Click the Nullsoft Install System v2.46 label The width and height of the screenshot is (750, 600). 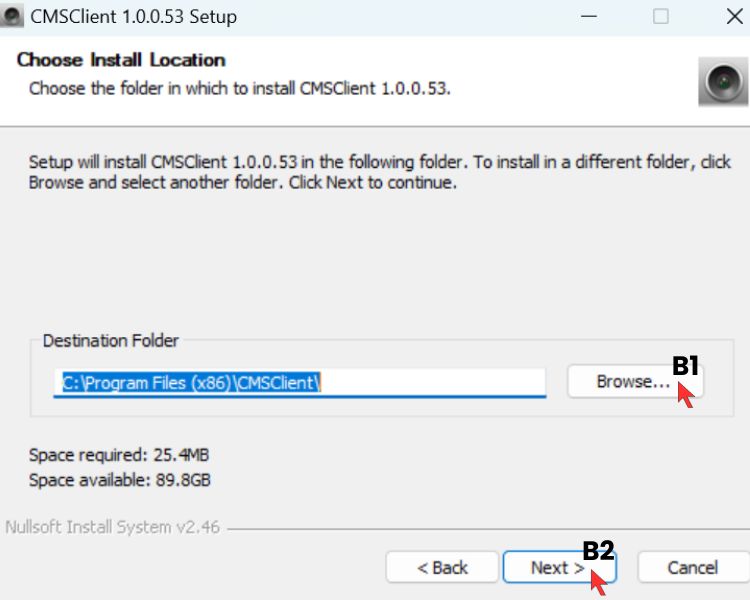click(113, 527)
